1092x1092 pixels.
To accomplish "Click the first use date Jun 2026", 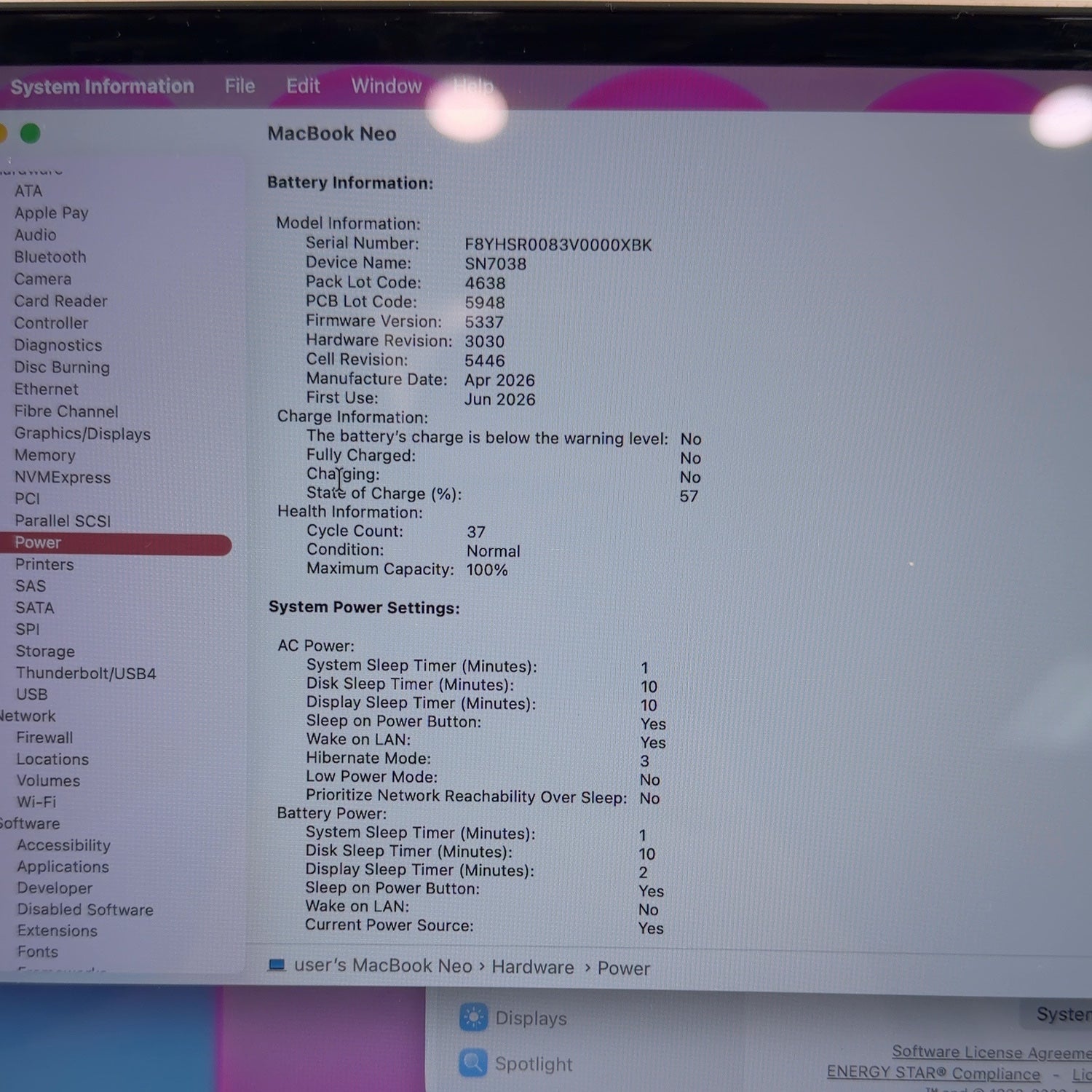I will click(500, 400).
